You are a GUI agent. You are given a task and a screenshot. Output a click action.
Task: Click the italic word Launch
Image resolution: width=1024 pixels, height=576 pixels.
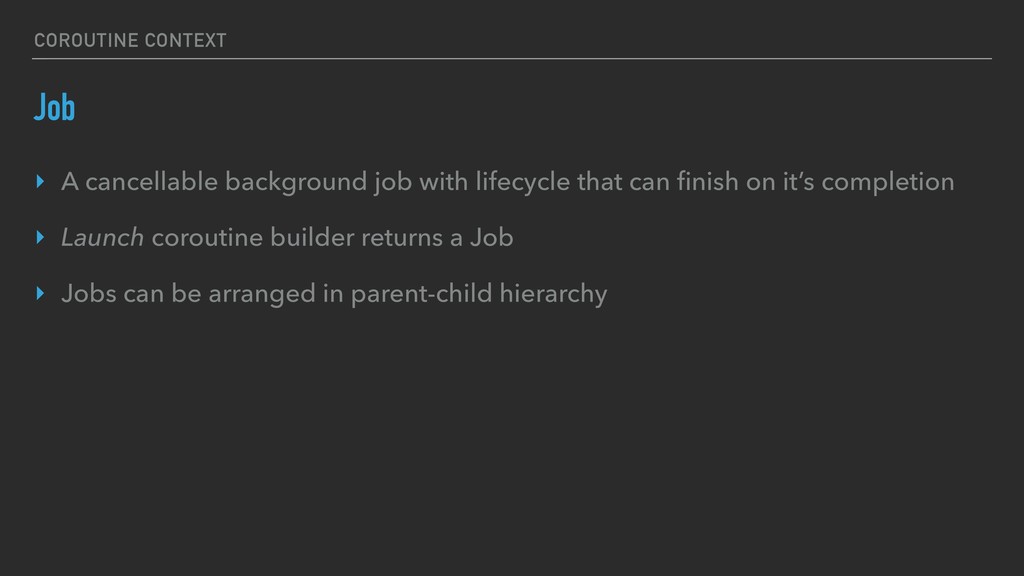(x=102, y=238)
